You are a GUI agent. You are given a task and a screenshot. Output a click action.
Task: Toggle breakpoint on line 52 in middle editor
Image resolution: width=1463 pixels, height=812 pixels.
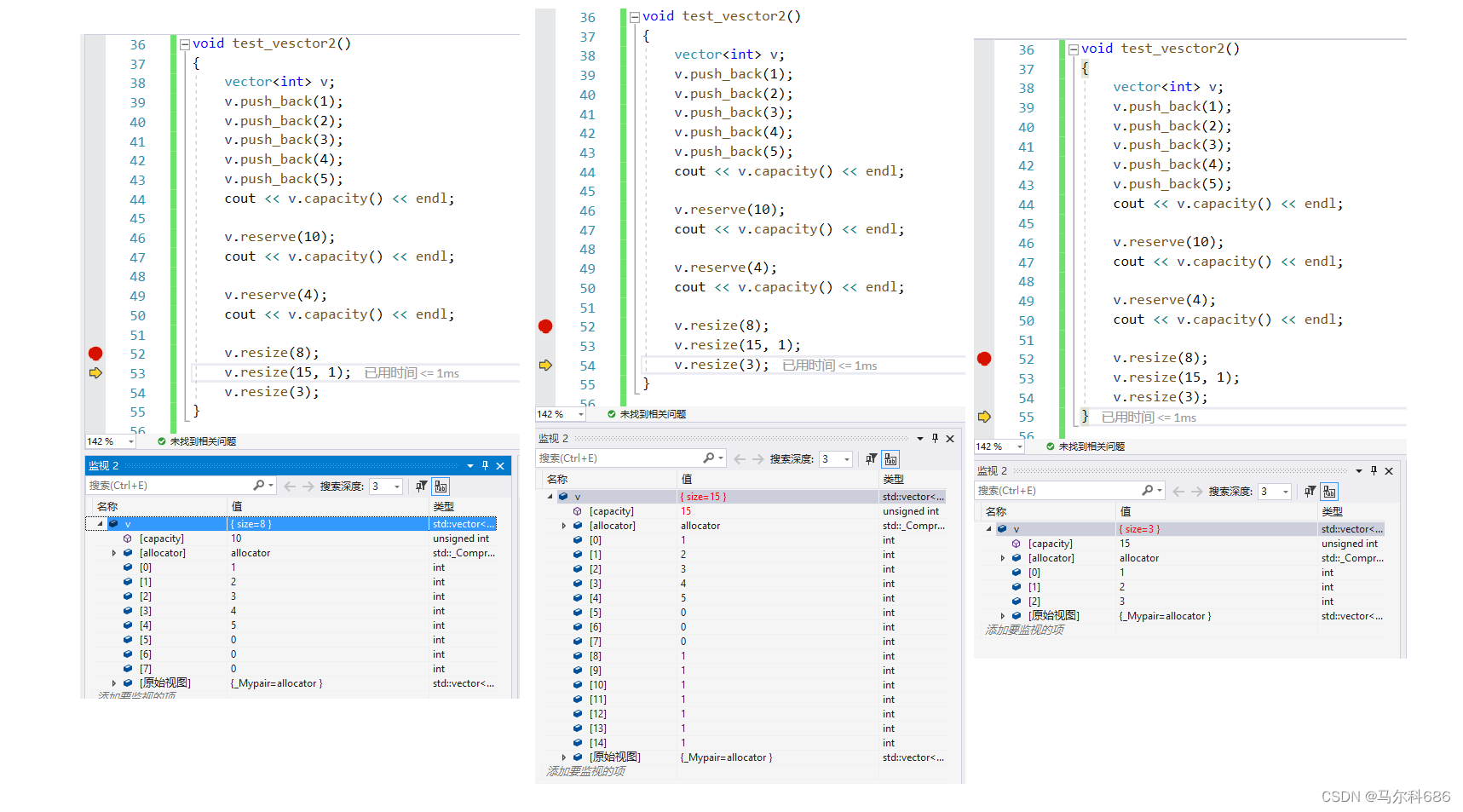545,326
